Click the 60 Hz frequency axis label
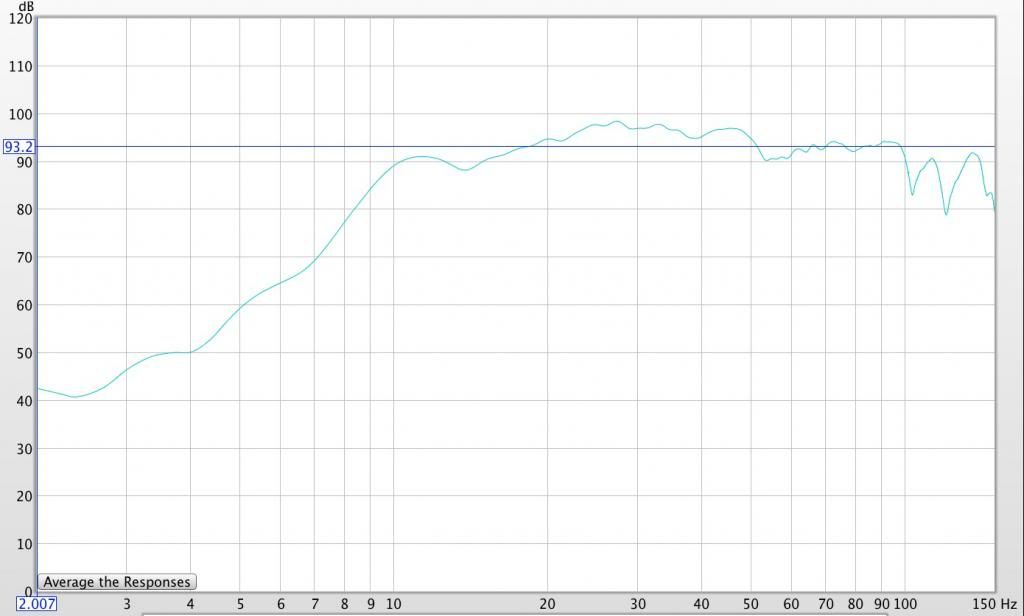The width and height of the screenshot is (1024, 616). pos(792,604)
